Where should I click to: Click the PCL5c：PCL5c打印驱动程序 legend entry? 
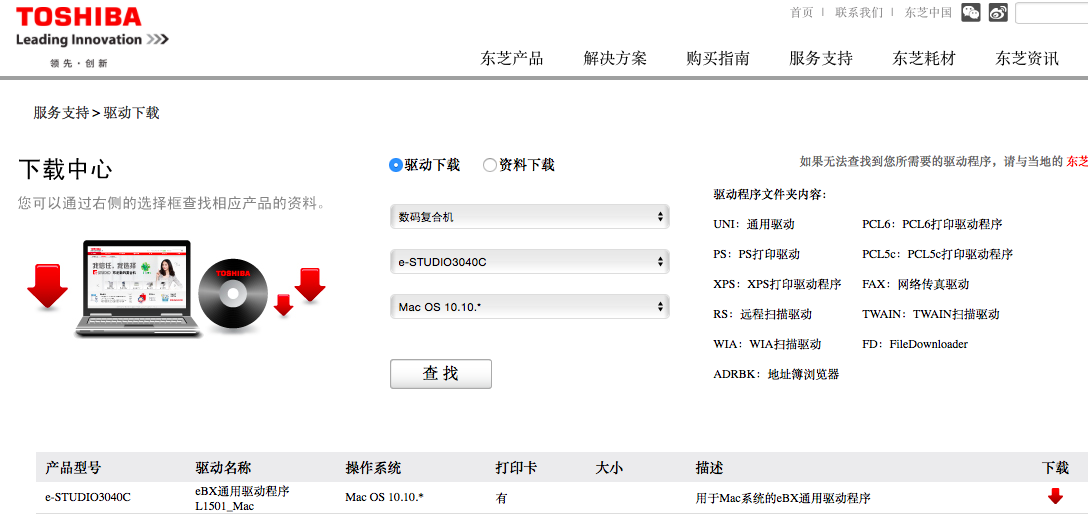pos(937,255)
